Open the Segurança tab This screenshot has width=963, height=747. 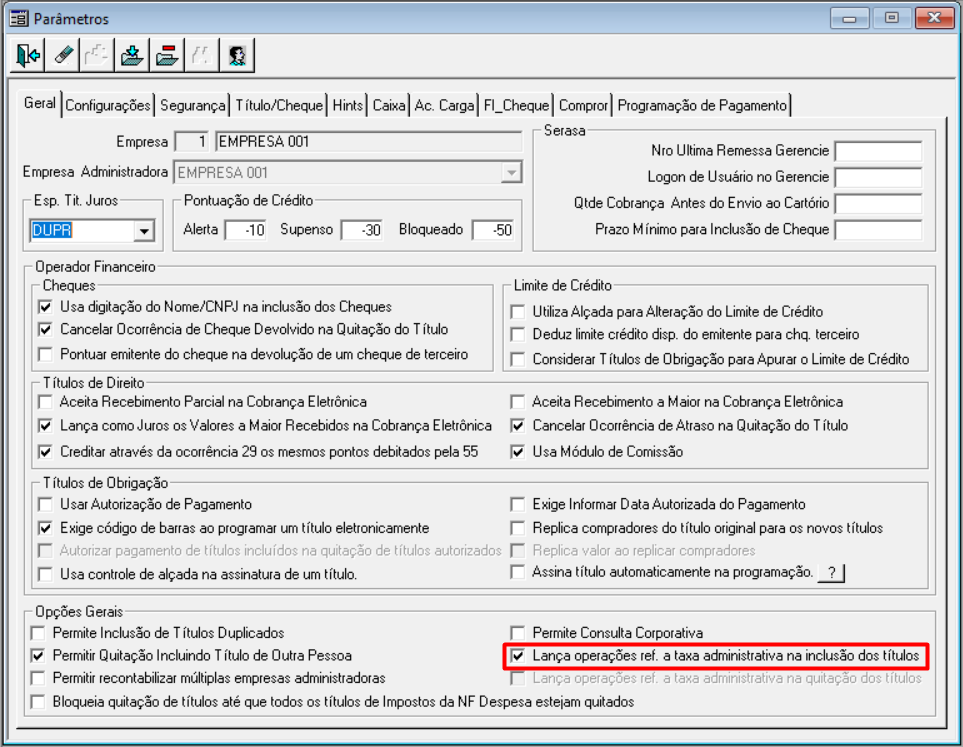[x=193, y=106]
